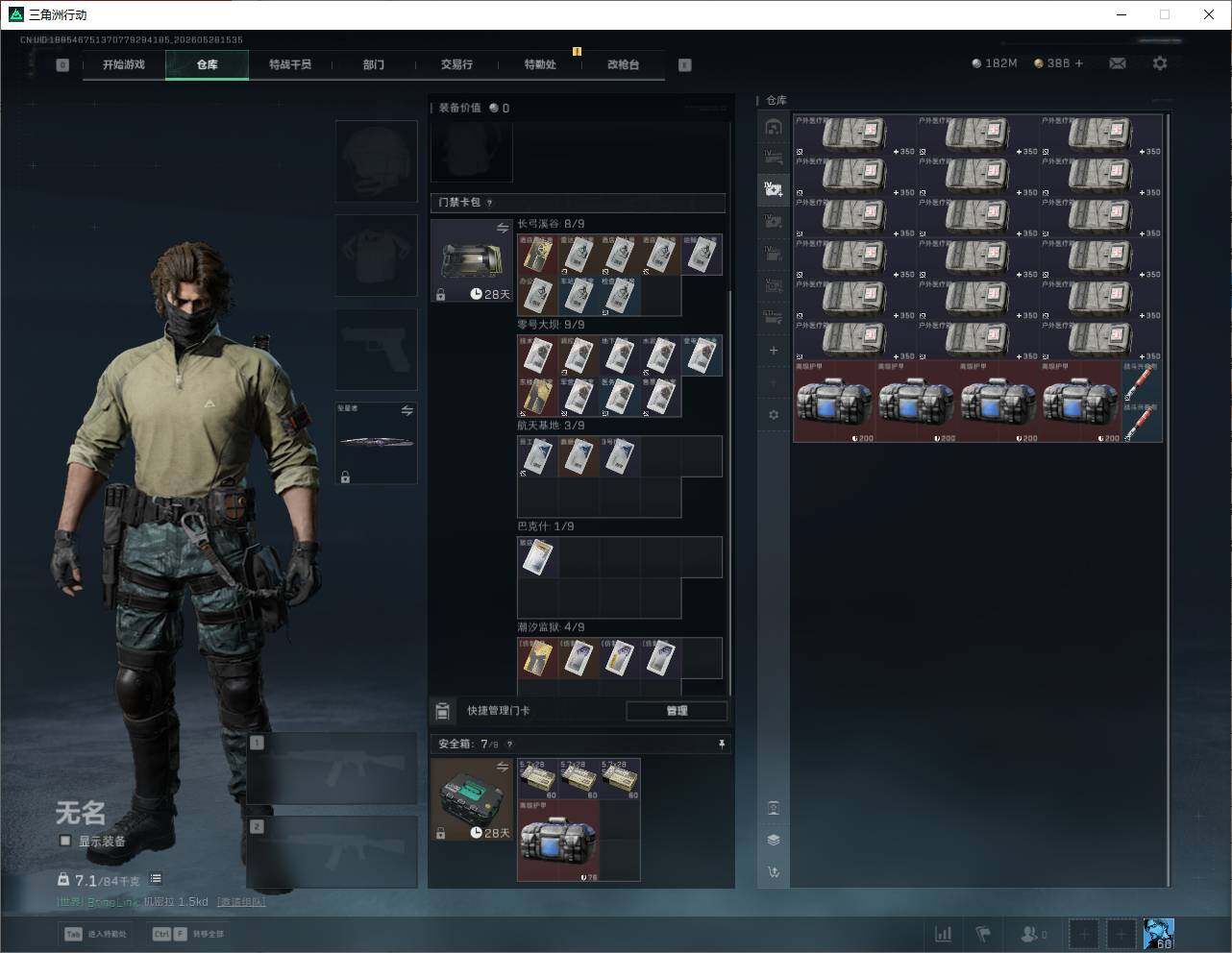The height and width of the screenshot is (953, 1232).
Task: Click the flag icon in the bottom bar
Action: point(983,934)
